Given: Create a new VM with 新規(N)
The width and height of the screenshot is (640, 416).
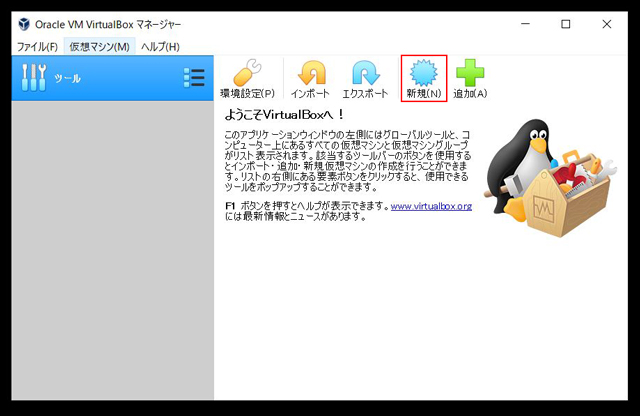Looking at the screenshot, I should point(424,78).
